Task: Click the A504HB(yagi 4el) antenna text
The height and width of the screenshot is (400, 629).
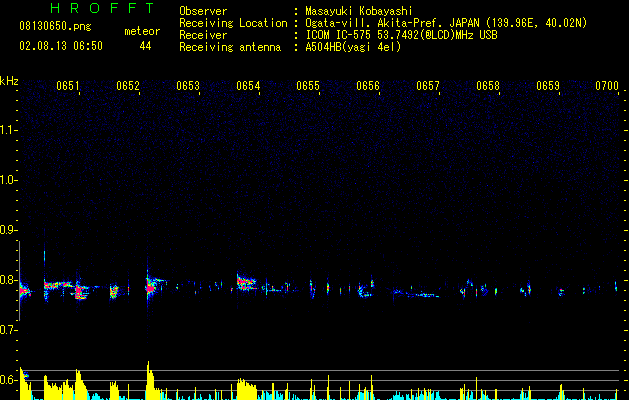Action: pyautogui.click(x=353, y=47)
